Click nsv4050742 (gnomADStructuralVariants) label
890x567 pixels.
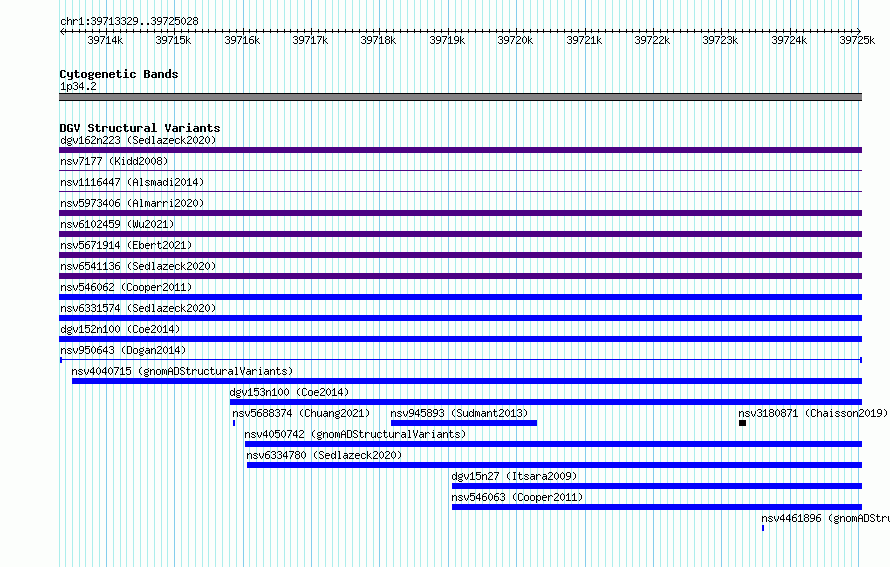pos(355,434)
